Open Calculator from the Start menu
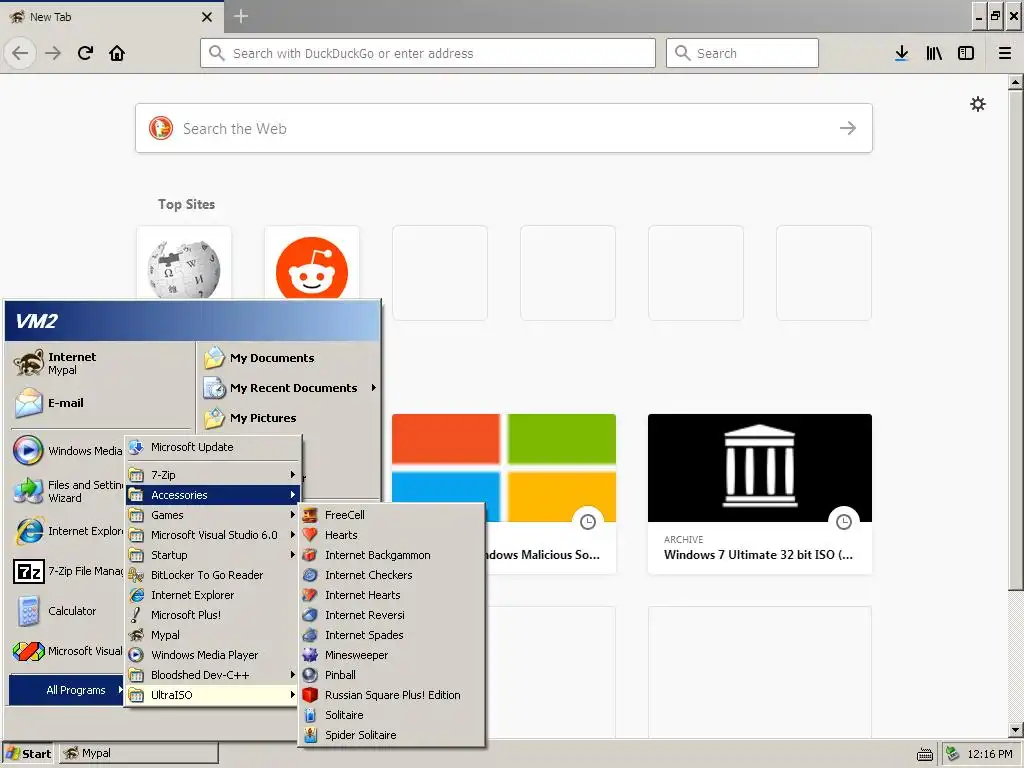 pos(67,611)
